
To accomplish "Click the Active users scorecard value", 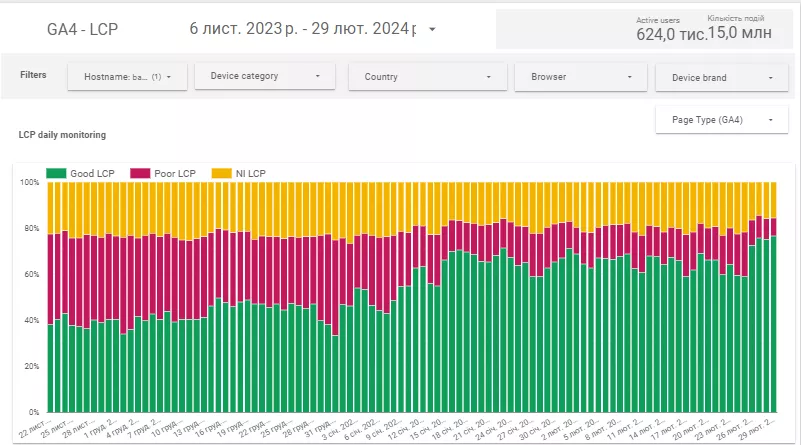I will tap(671, 34).
